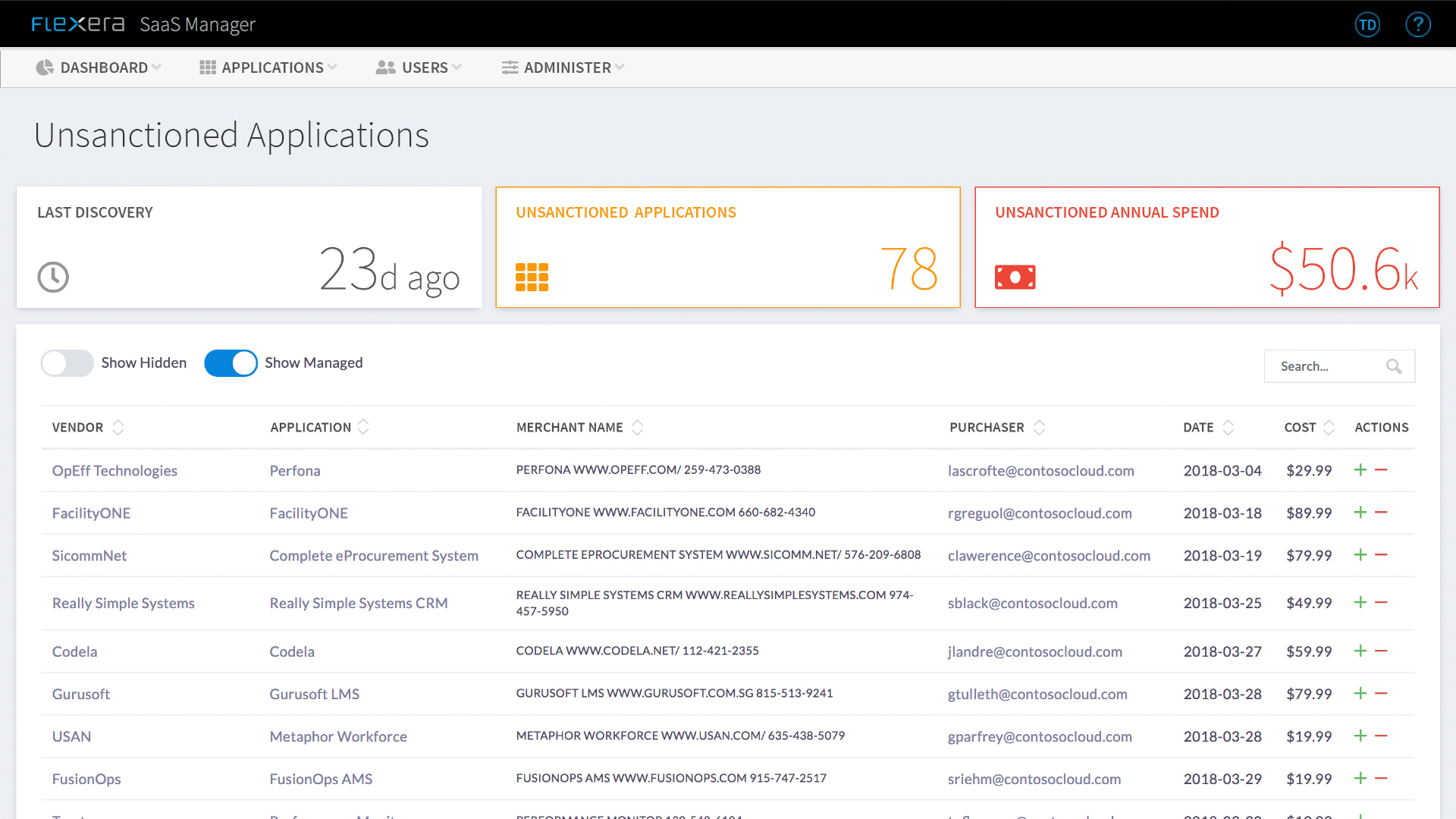Click red minus for FacilityONE row
1456x819 pixels.
[1381, 513]
